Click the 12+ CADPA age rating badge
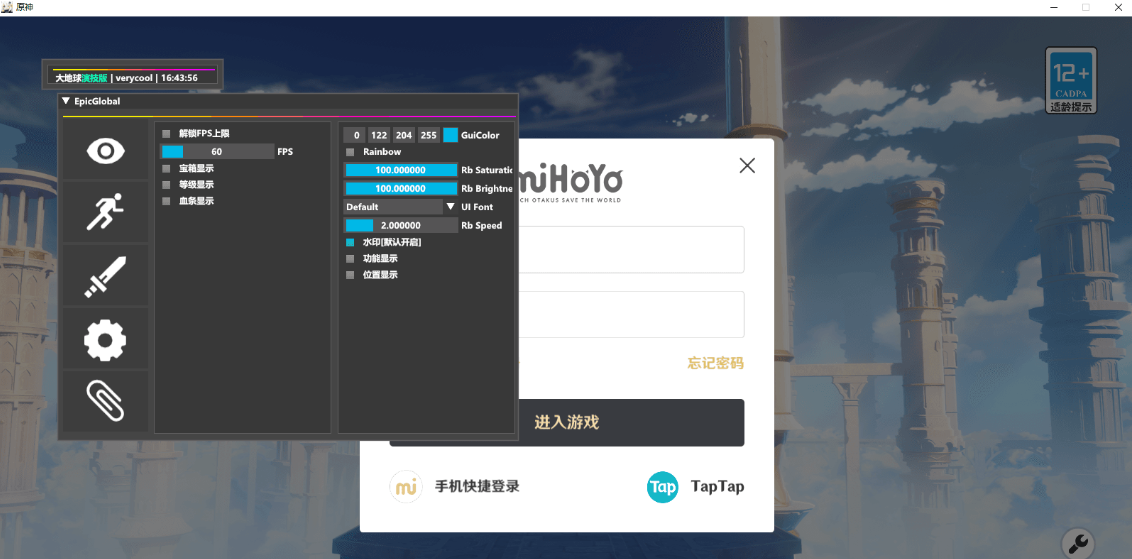The height and width of the screenshot is (559, 1132). tap(1071, 80)
